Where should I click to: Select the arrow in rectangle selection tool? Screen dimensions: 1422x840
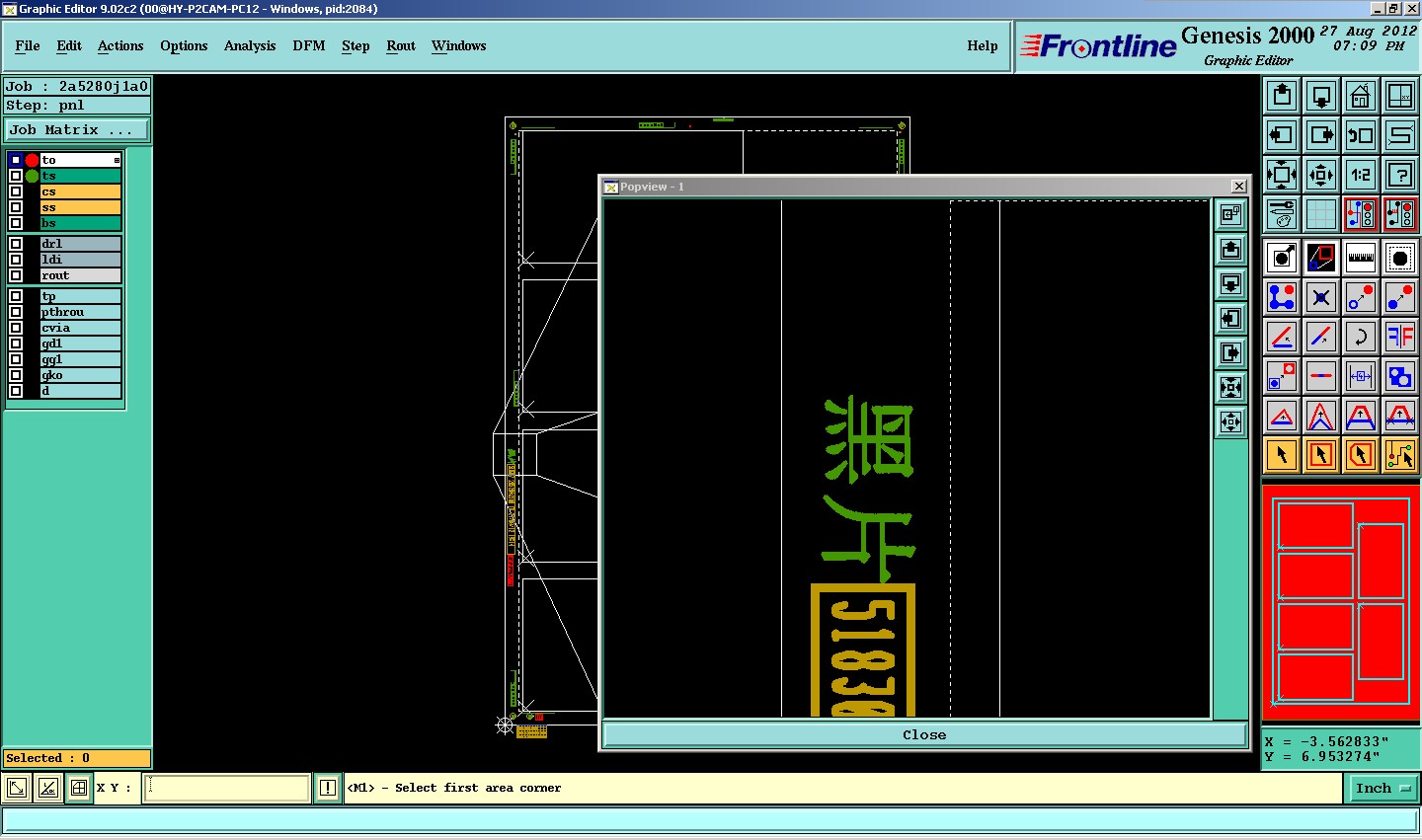[x=1321, y=455]
